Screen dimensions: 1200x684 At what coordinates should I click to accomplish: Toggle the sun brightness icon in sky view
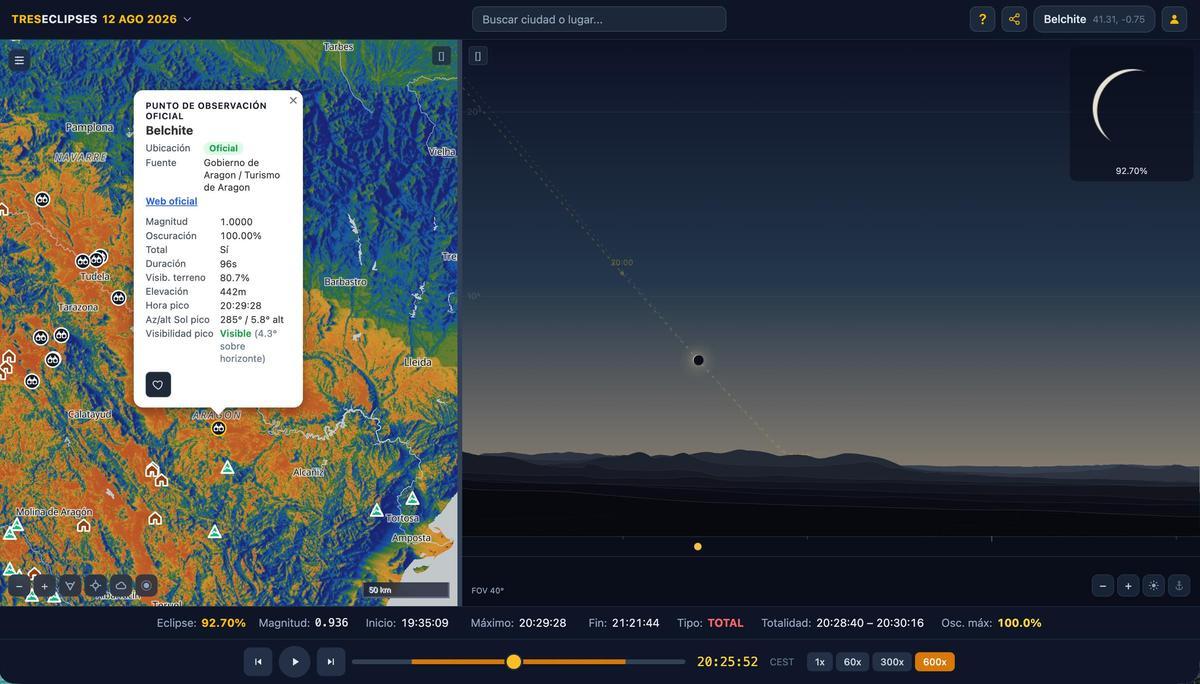coord(1154,586)
